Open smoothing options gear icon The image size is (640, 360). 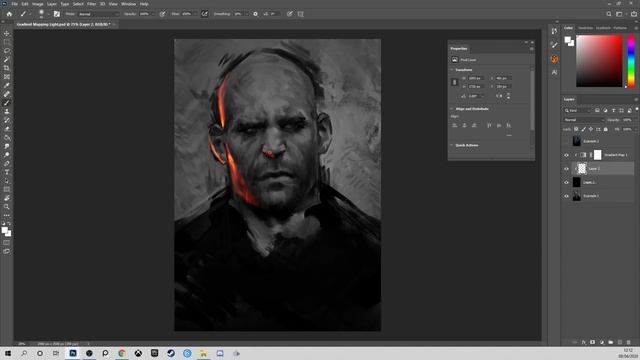256,14
